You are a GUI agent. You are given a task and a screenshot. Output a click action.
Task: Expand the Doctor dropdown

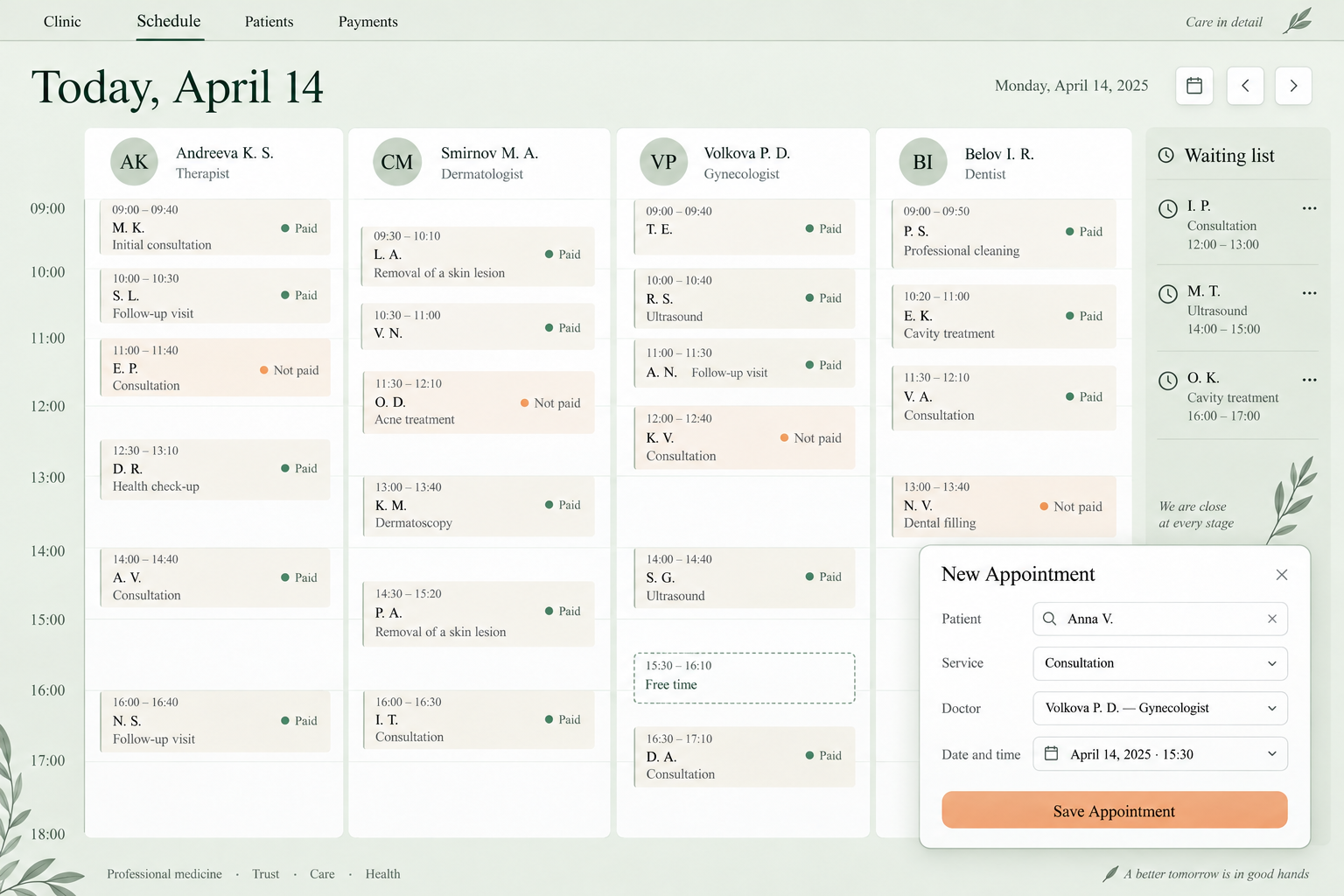[x=1272, y=709]
